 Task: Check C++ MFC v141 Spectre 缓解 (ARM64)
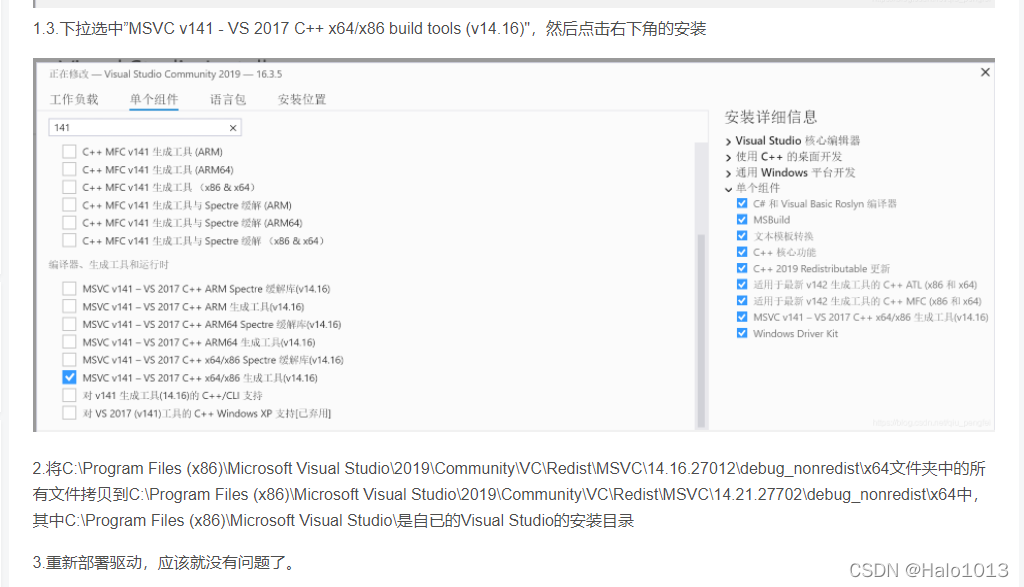[69, 223]
